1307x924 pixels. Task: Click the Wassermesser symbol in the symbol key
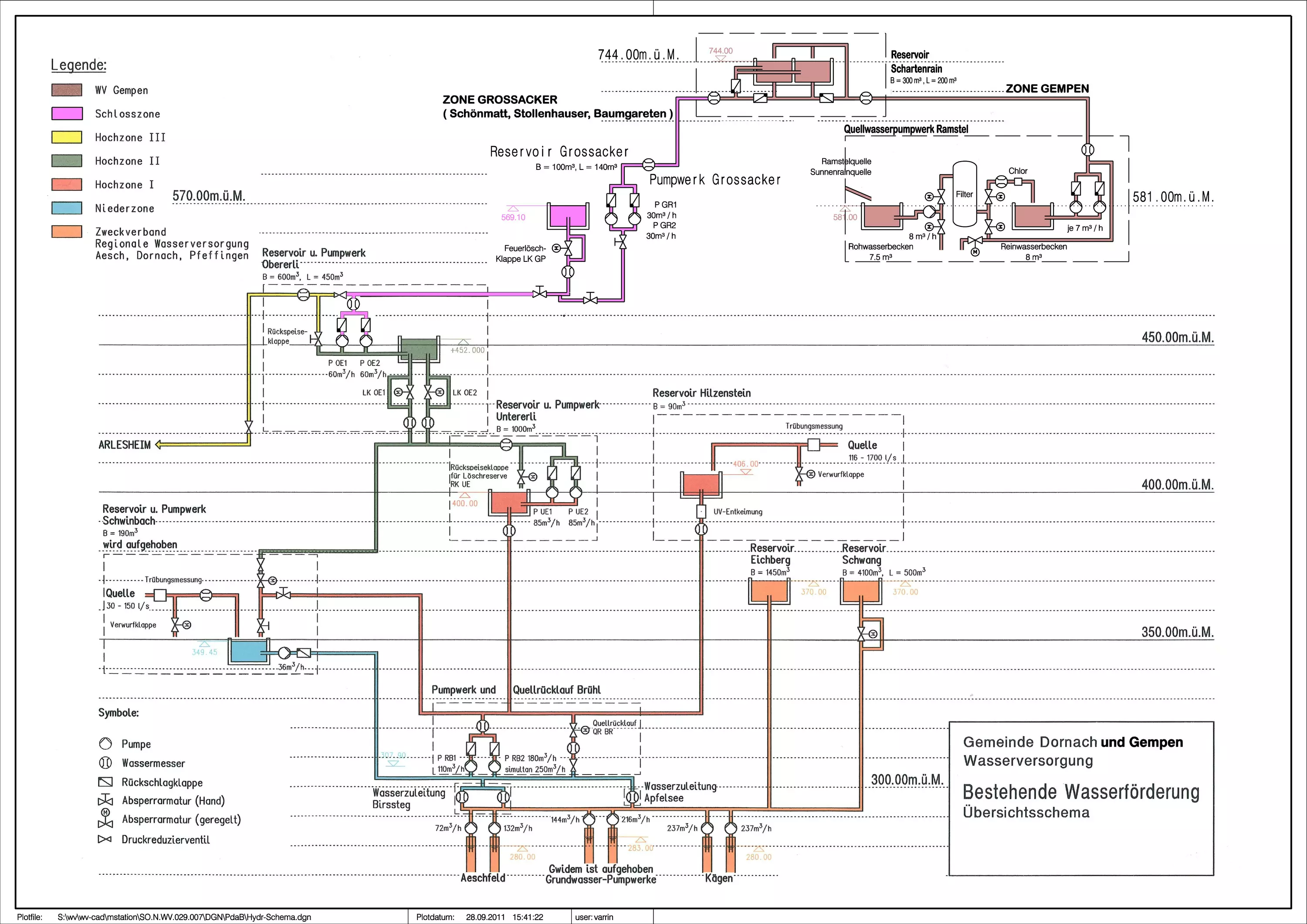tap(105, 763)
